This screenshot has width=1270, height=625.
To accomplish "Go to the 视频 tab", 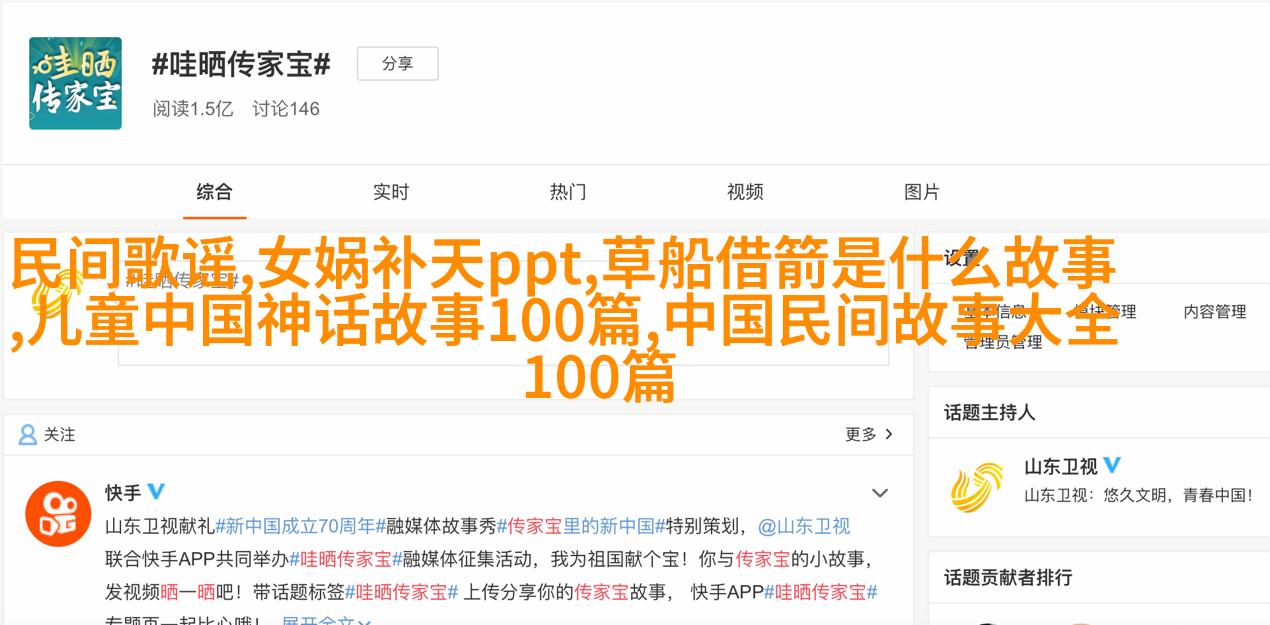I will click(745, 192).
